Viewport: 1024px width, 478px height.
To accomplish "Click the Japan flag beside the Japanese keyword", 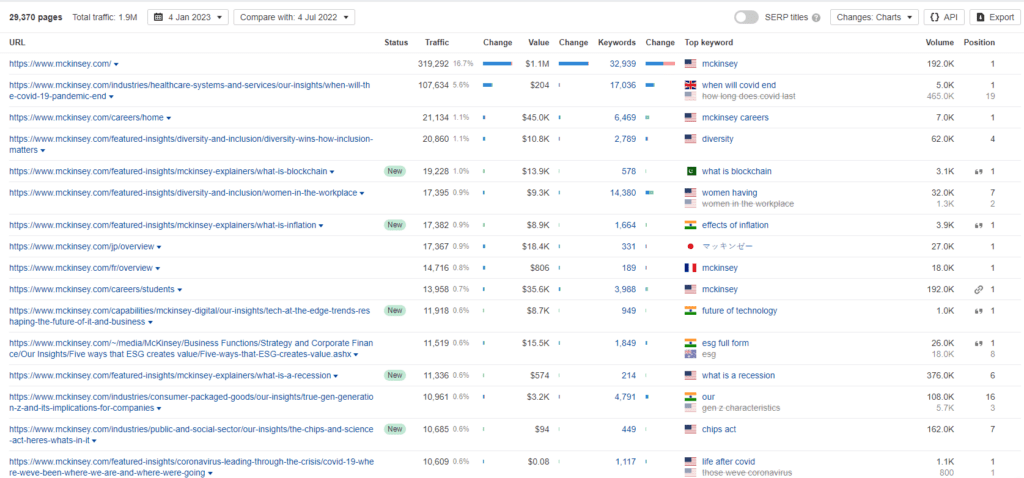I will 690,246.
